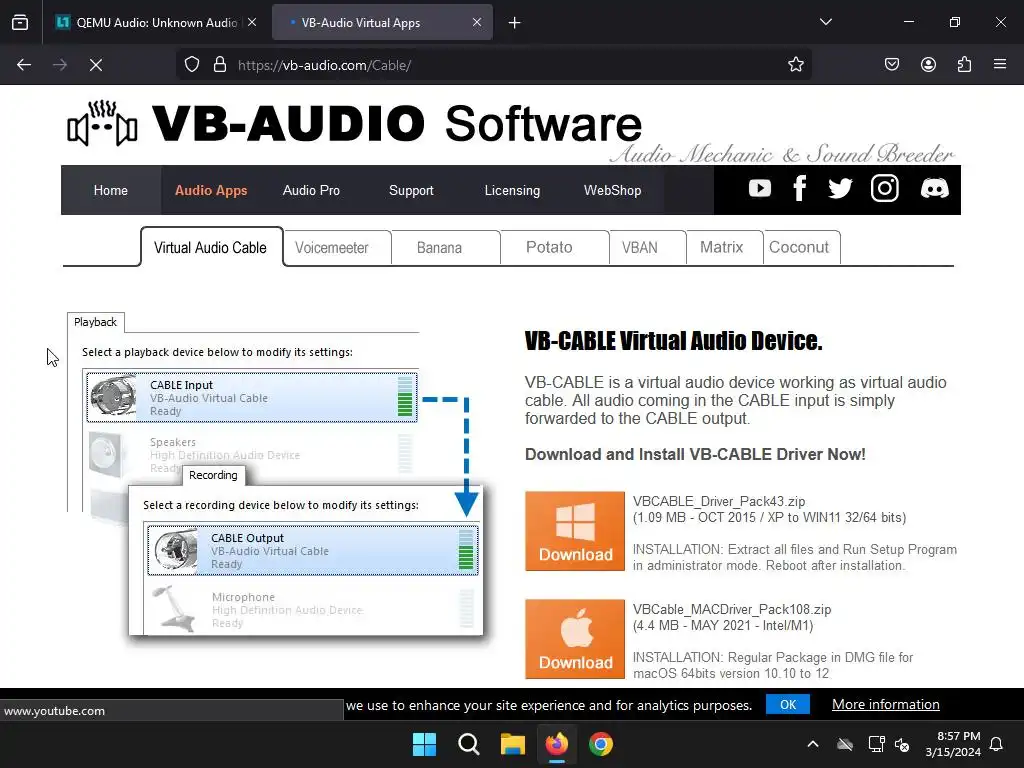Open the Support navigation item
This screenshot has width=1024, height=768.
(411, 190)
